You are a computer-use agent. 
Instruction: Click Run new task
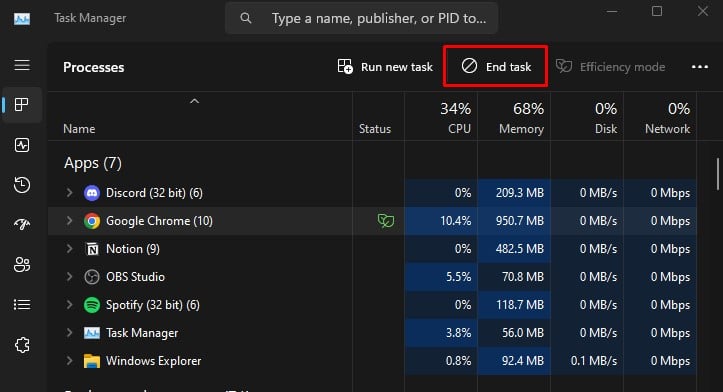[385, 67]
